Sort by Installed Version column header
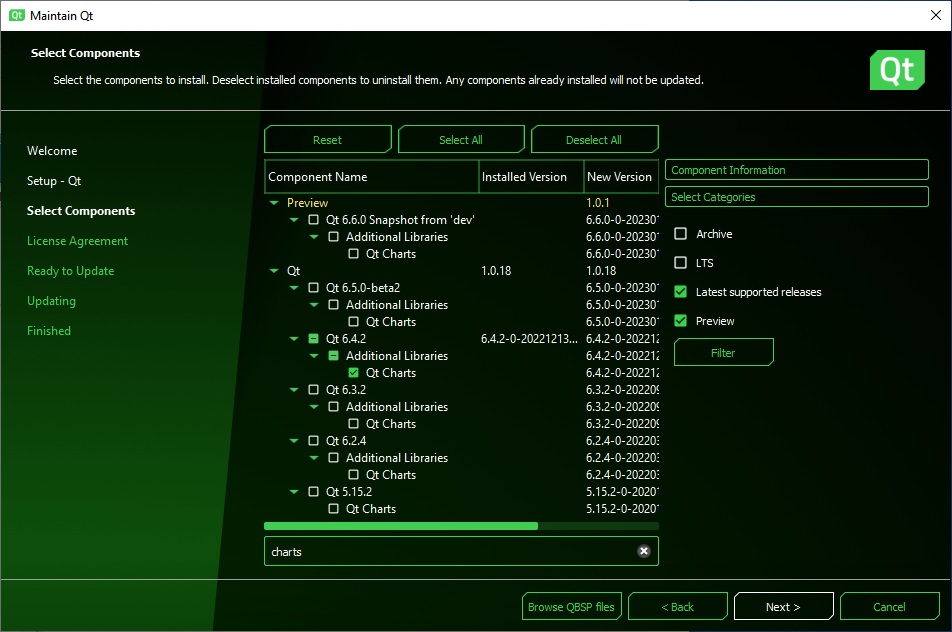The image size is (952, 632). [x=531, y=177]
